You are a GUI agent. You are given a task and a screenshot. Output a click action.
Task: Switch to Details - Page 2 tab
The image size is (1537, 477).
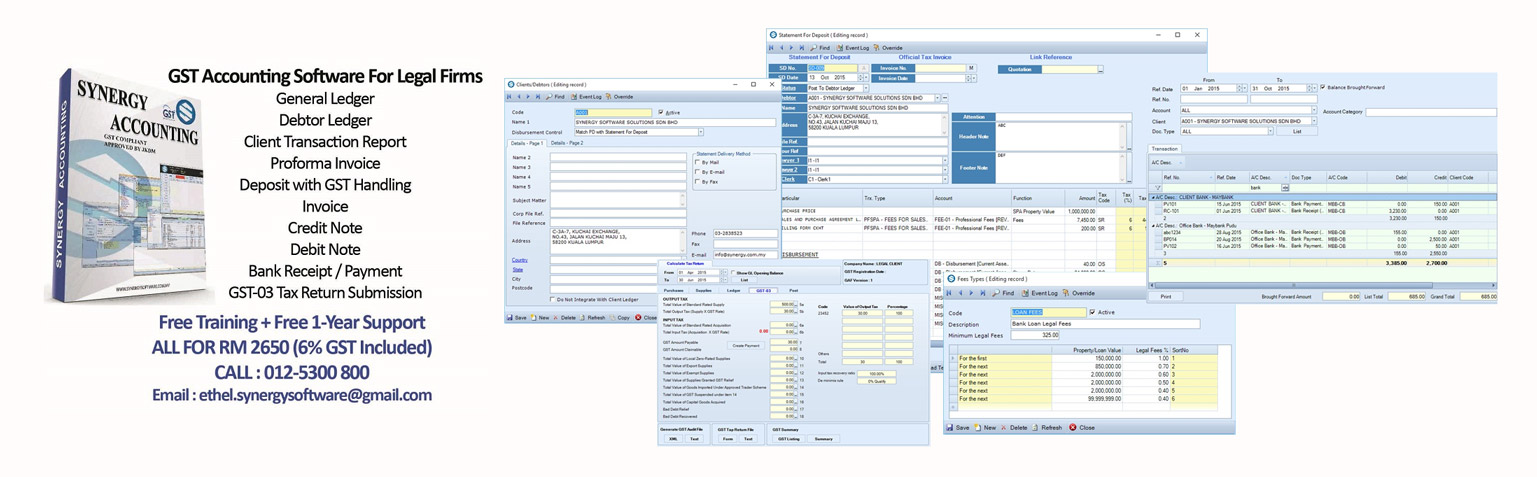[567, 143]
